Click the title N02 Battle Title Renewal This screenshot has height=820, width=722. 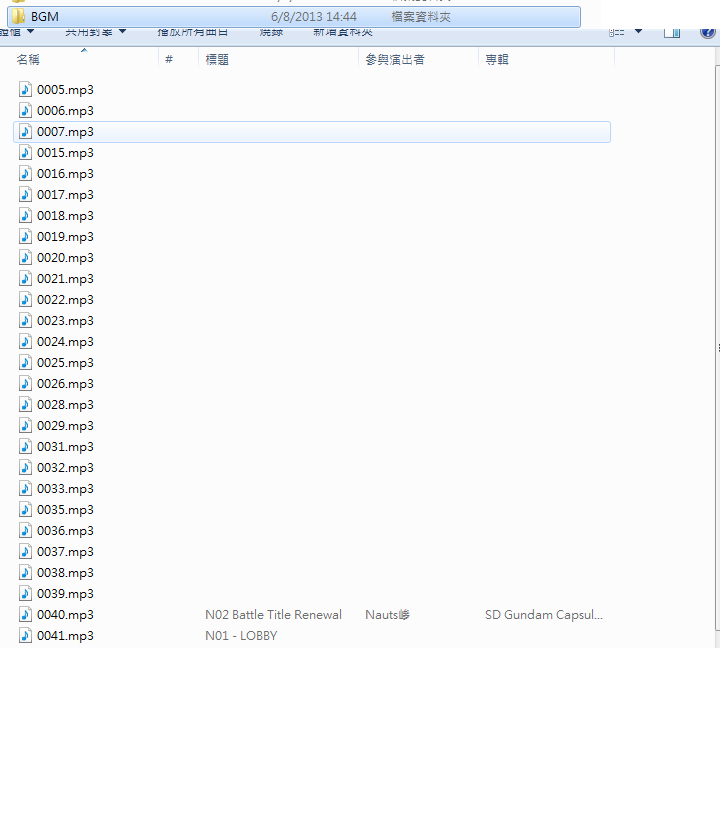273,615
